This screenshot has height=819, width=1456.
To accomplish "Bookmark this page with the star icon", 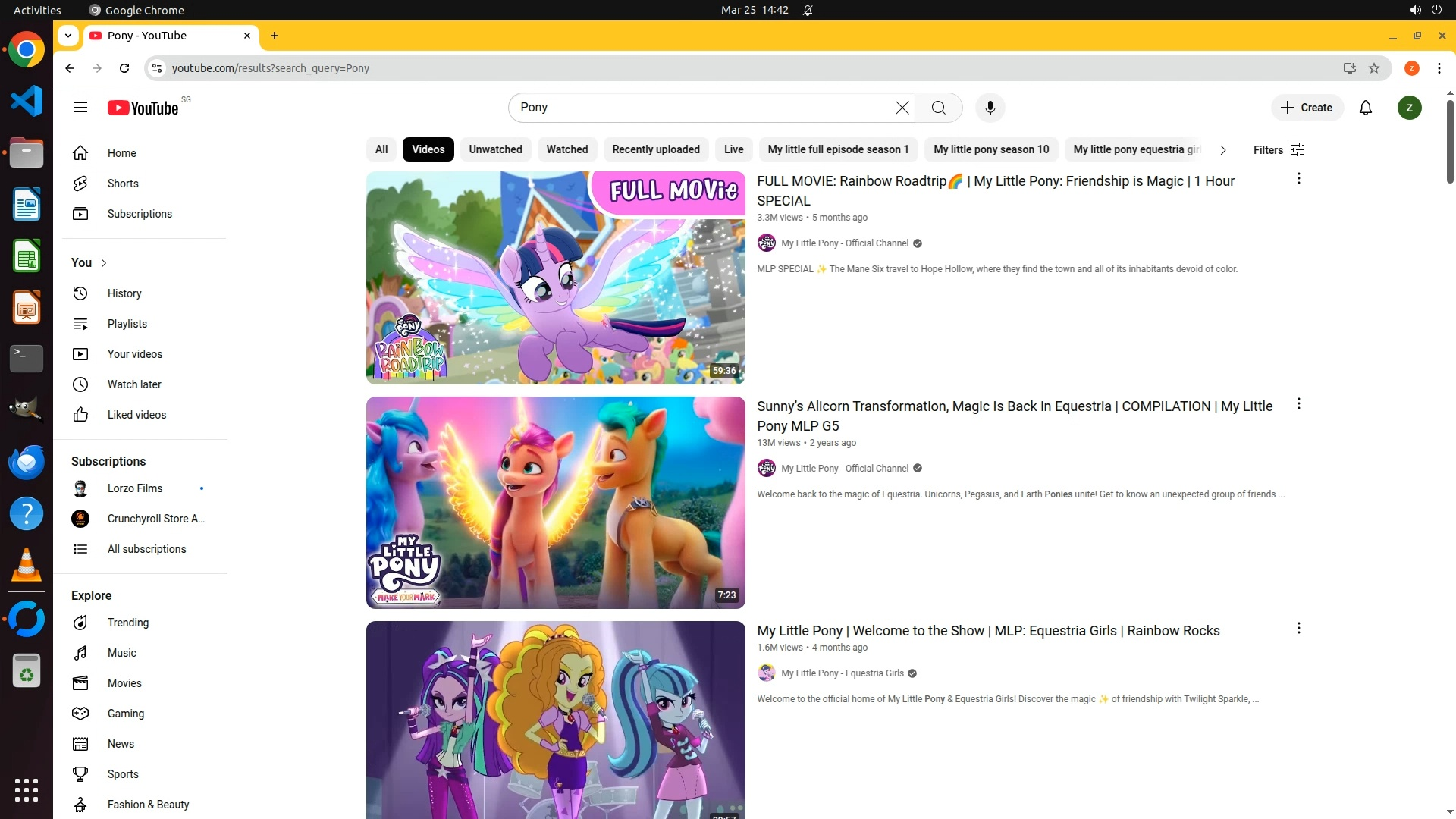I will click(1373, 68).
